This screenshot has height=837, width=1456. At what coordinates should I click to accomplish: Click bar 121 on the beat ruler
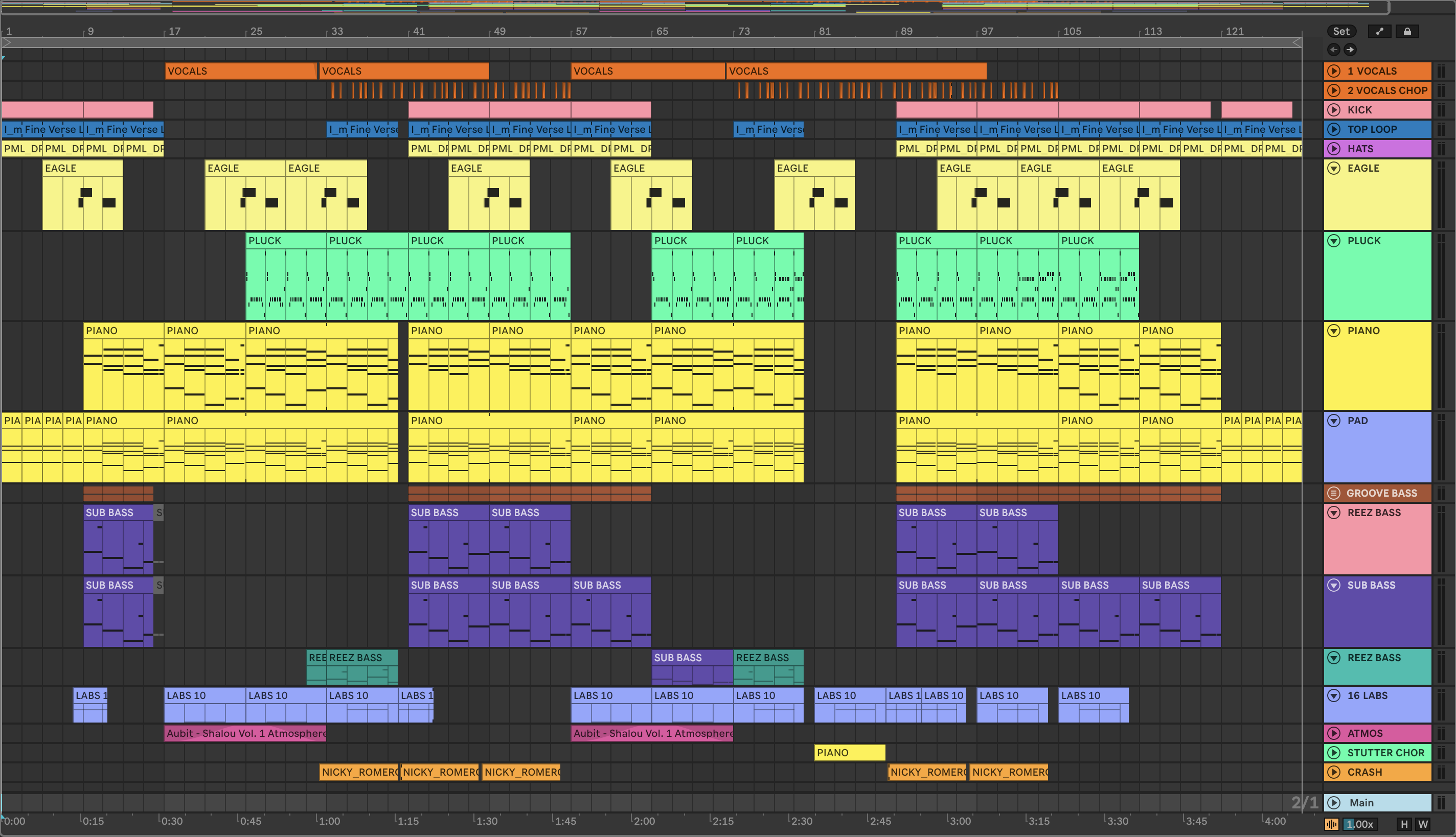click(1234, 32)
